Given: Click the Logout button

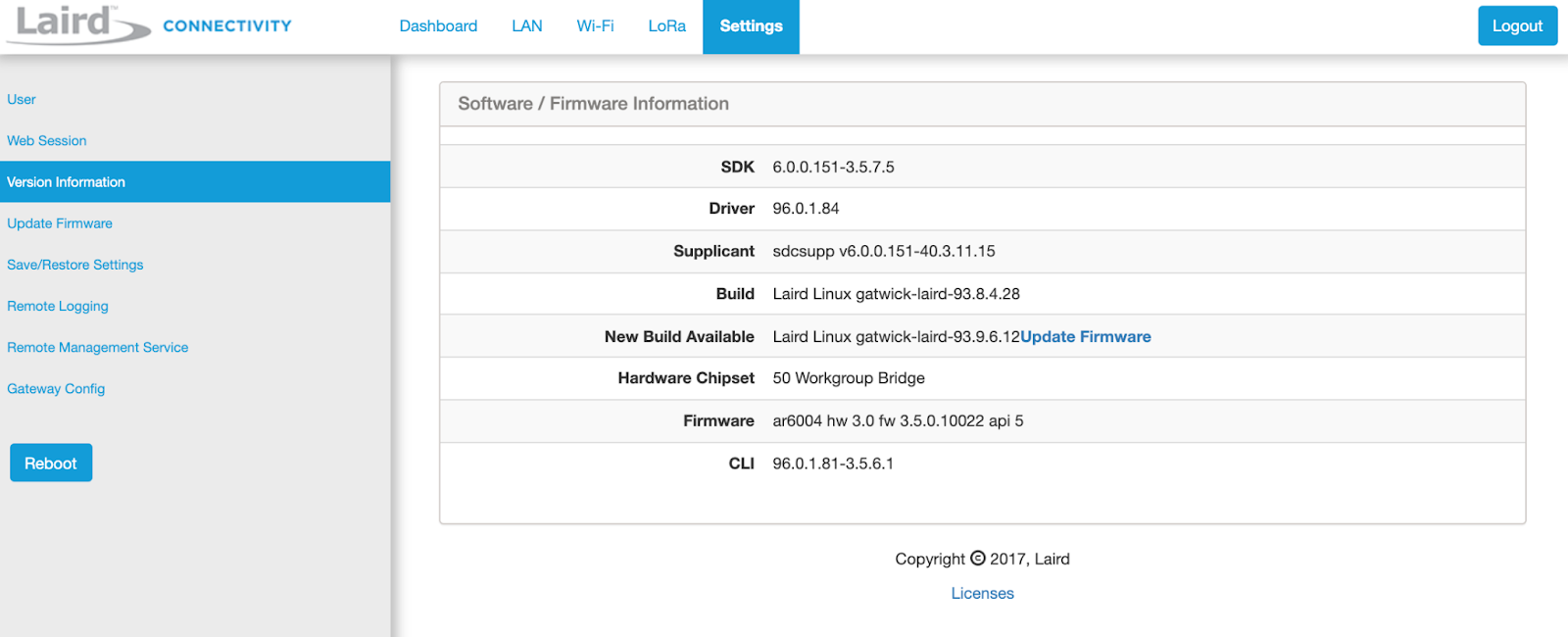Looking at the screenshot, I should tap(1517, 26).
